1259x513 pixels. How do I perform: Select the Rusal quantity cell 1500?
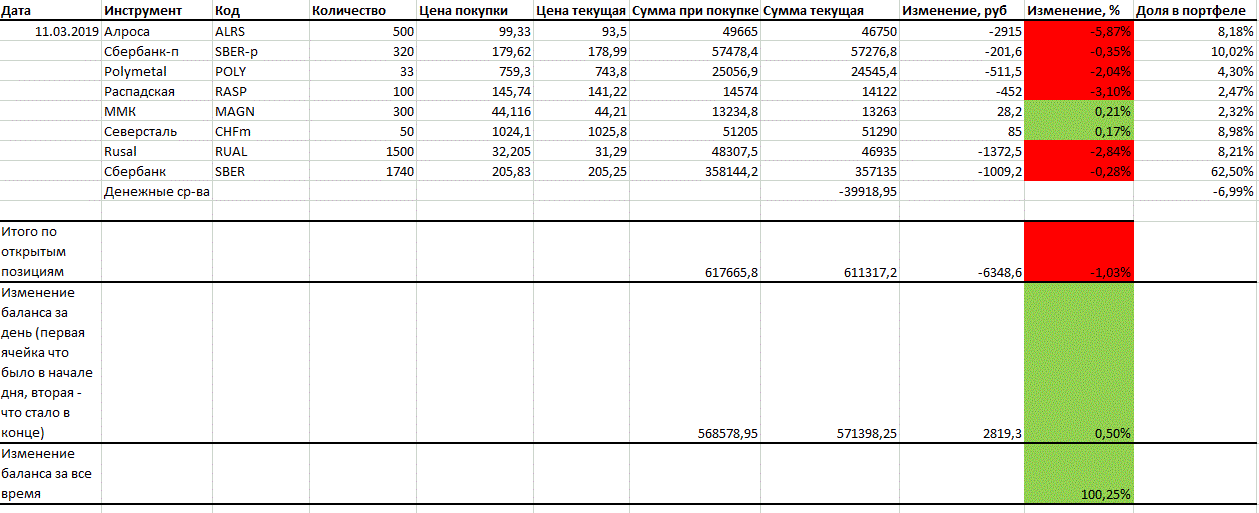(363, 151)
